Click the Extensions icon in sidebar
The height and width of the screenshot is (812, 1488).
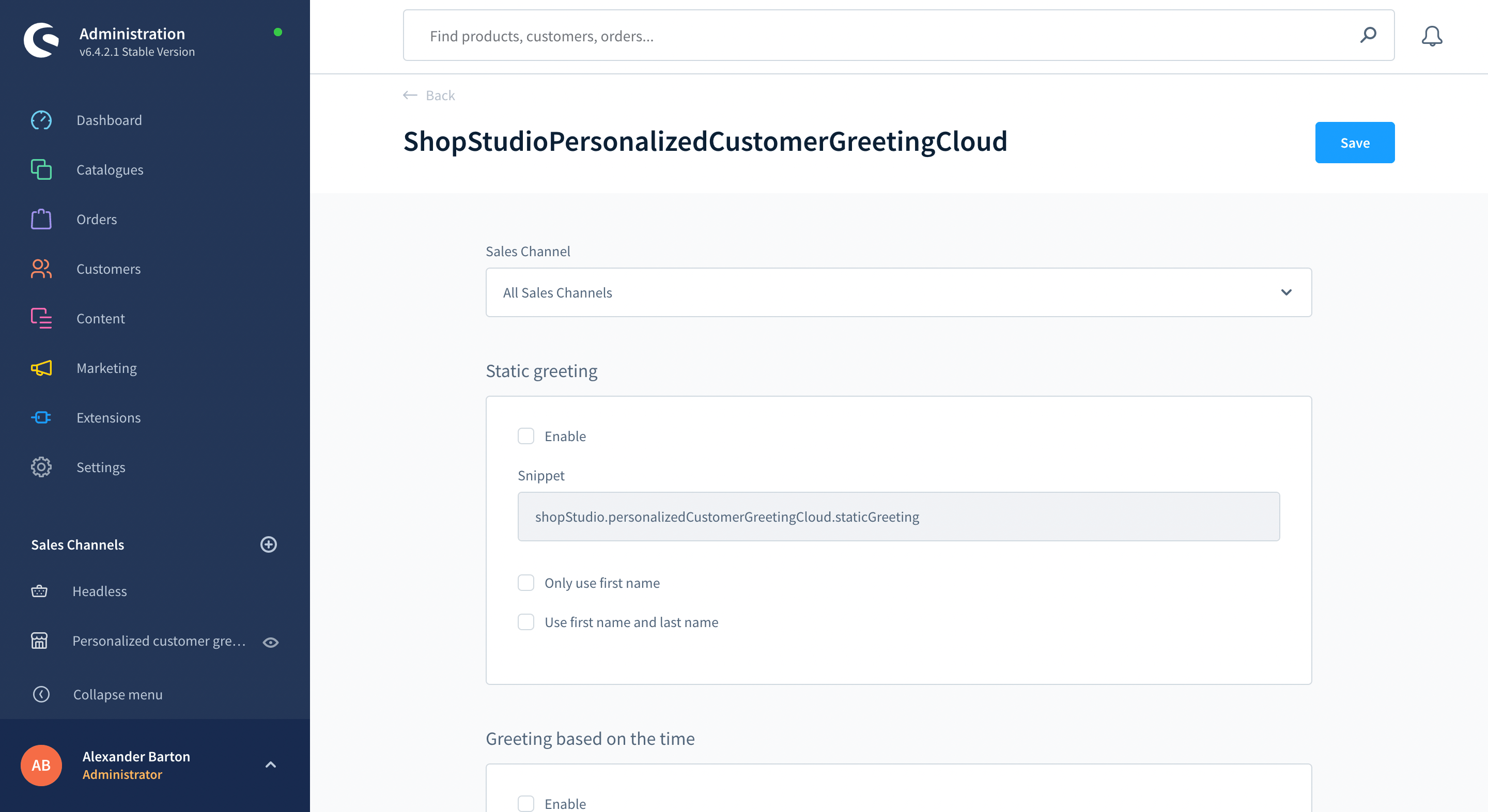click(x=40, y=417)
